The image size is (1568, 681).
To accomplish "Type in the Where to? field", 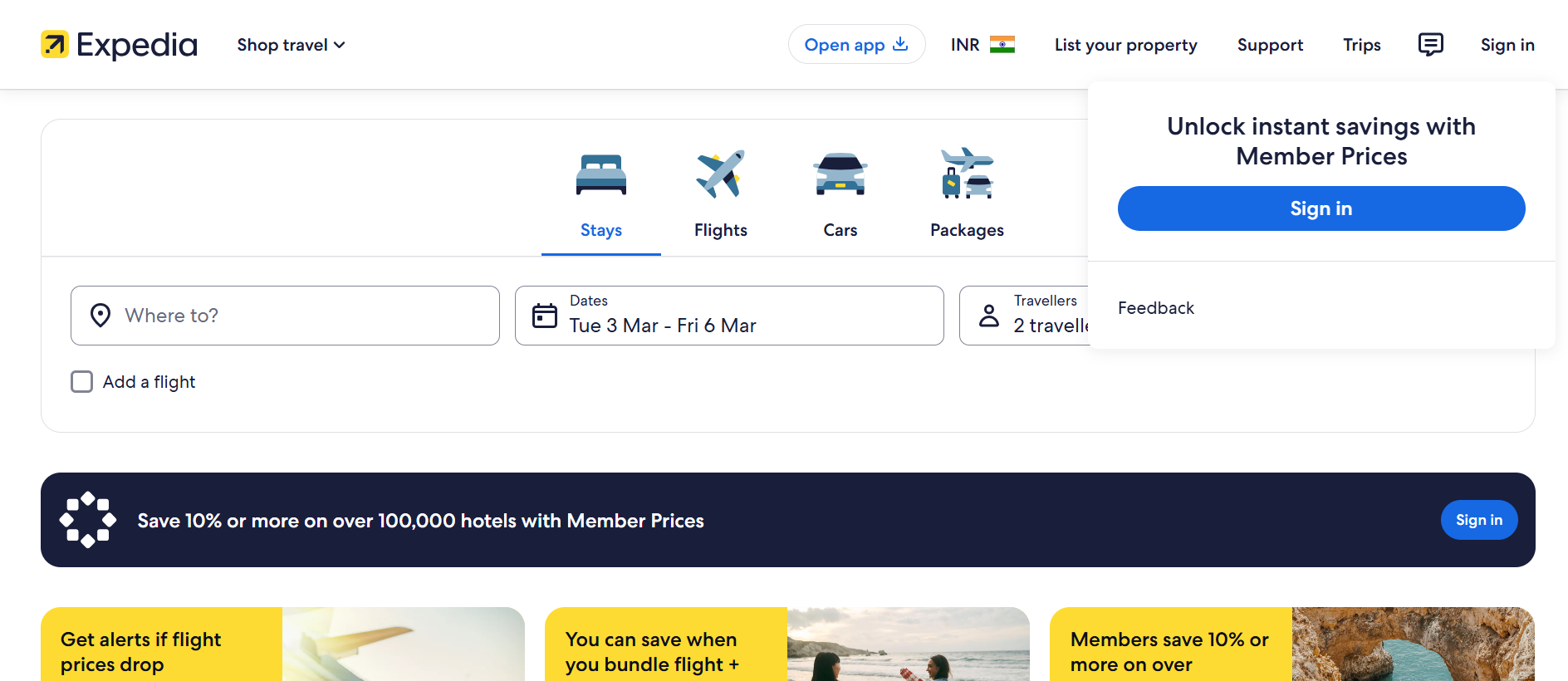I will coord(299,316).
